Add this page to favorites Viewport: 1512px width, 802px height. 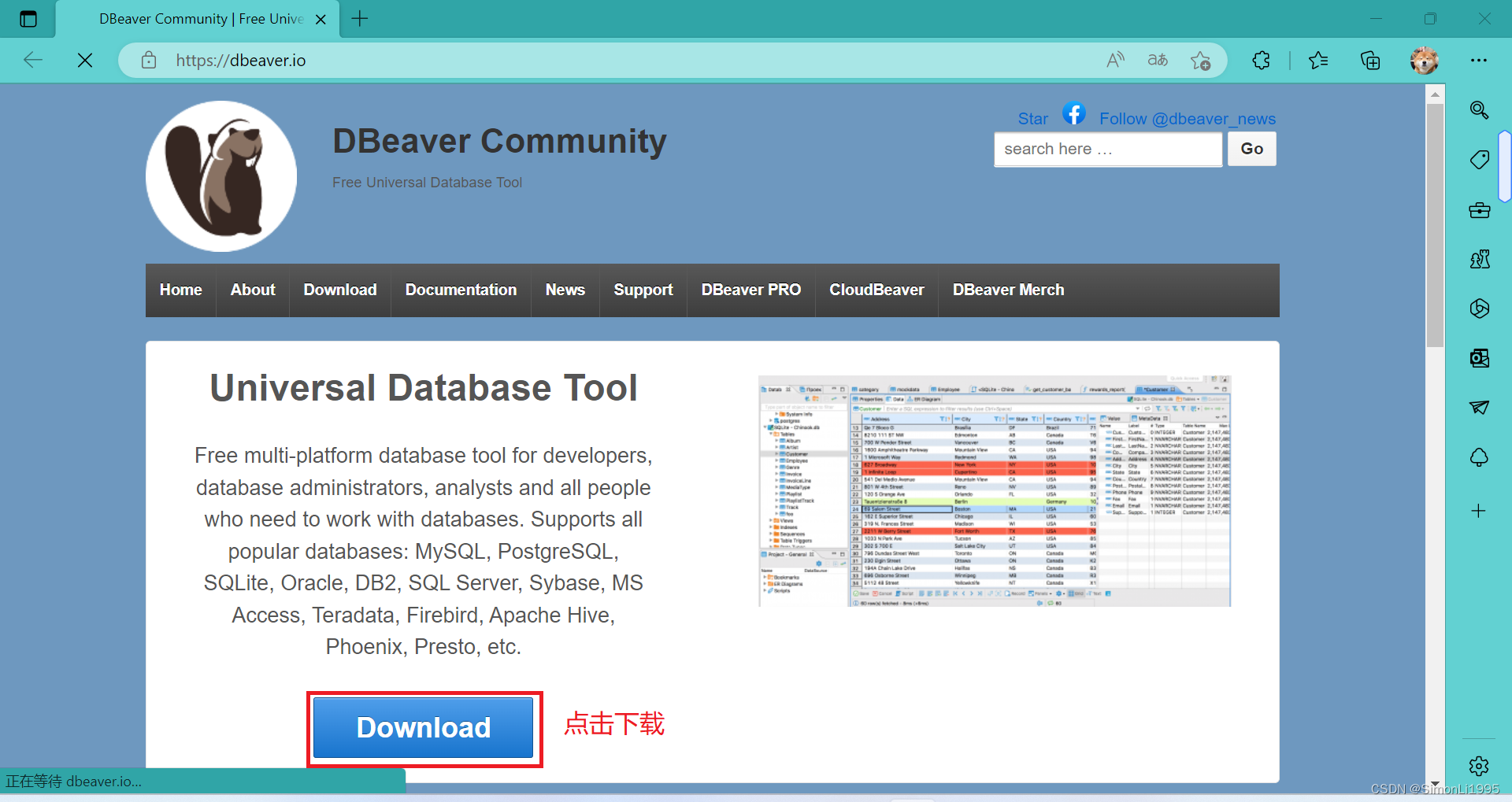click(x=1200, y=60)
